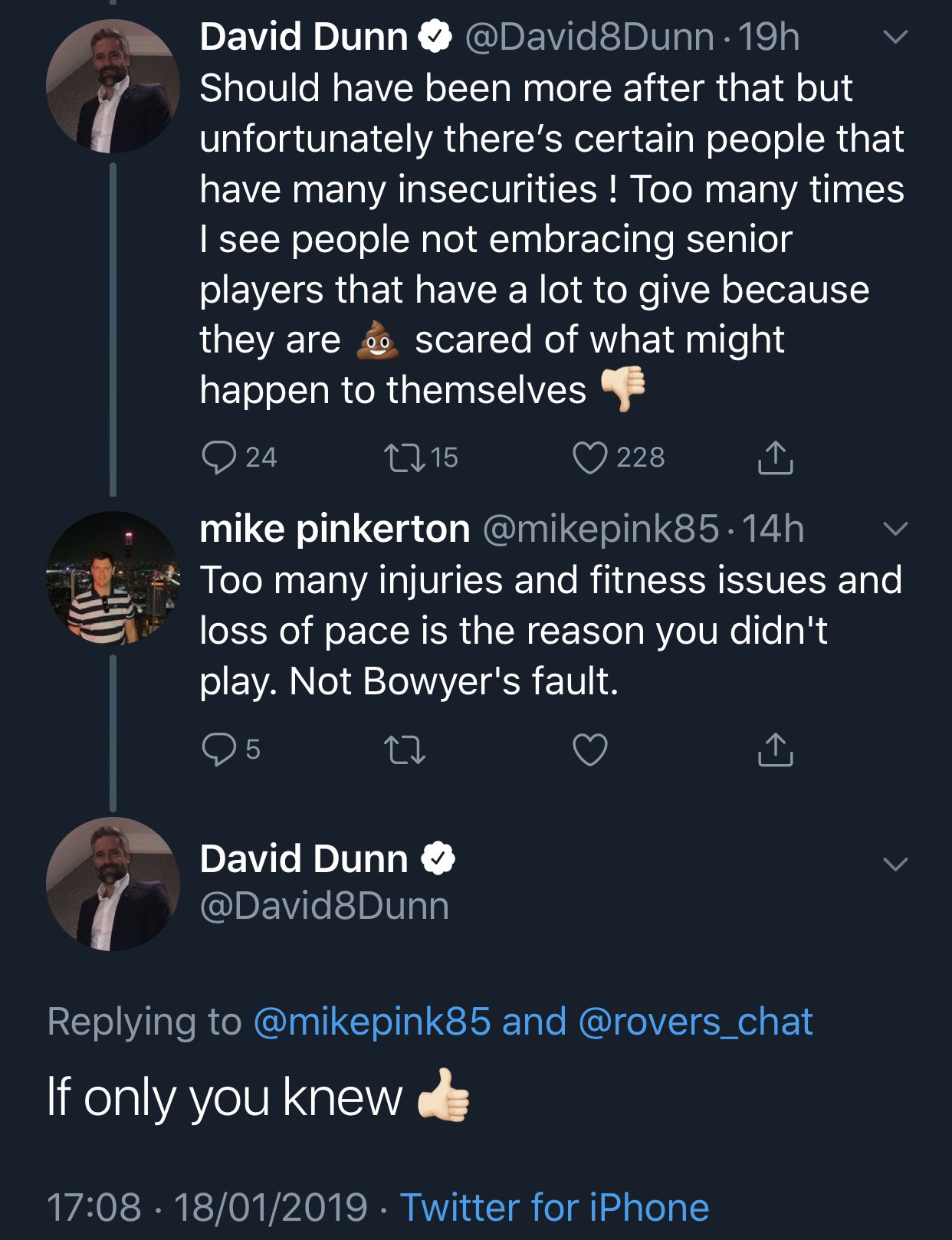The width and height of the screenshot is (952, 1240).
Task: Like David Dunn's tweet with 228 likes
Action: pyautogui.click(x=590, y=458)
